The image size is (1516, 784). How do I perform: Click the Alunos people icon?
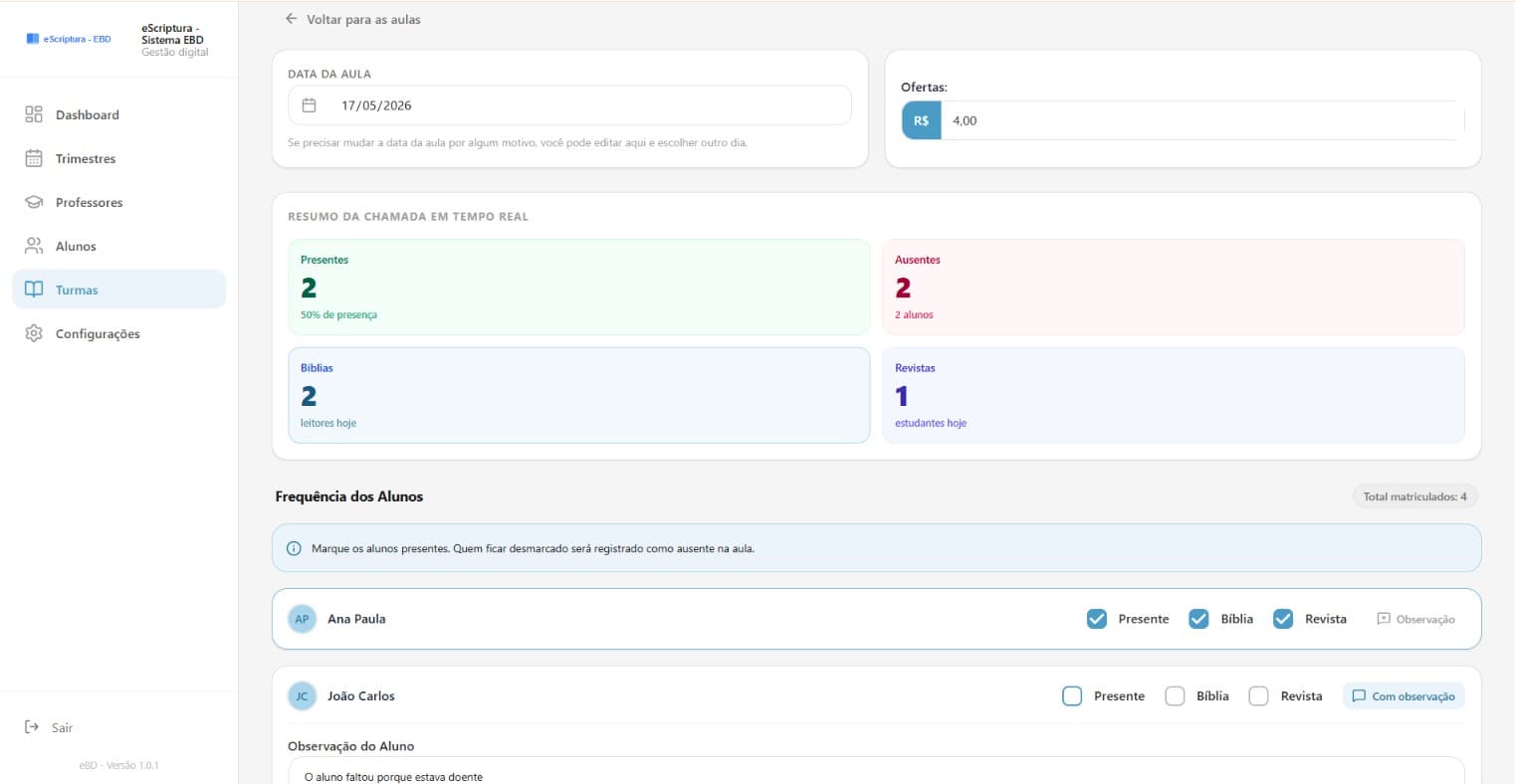click(34, 246)
